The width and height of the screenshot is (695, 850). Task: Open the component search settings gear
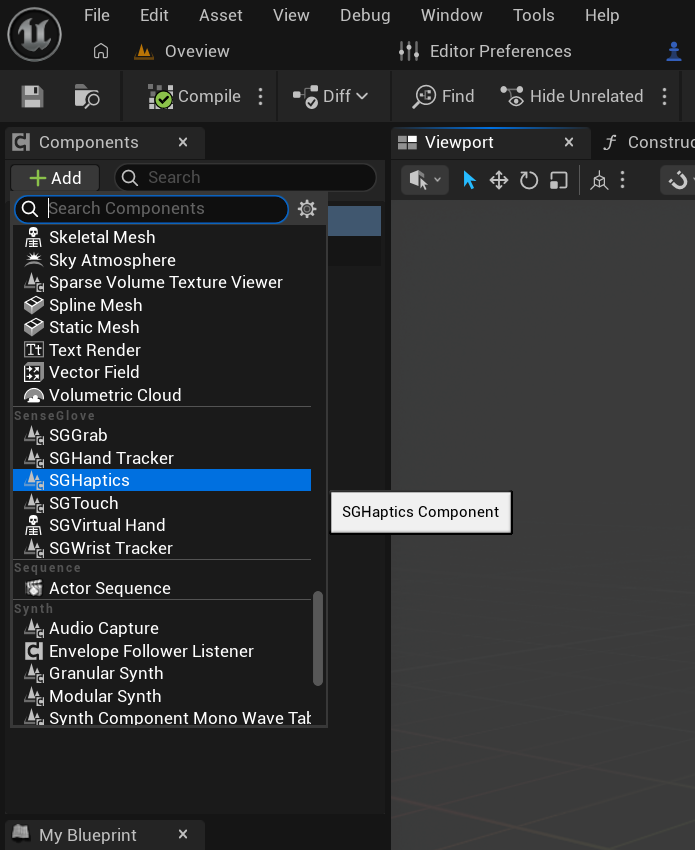coord(307,208)
